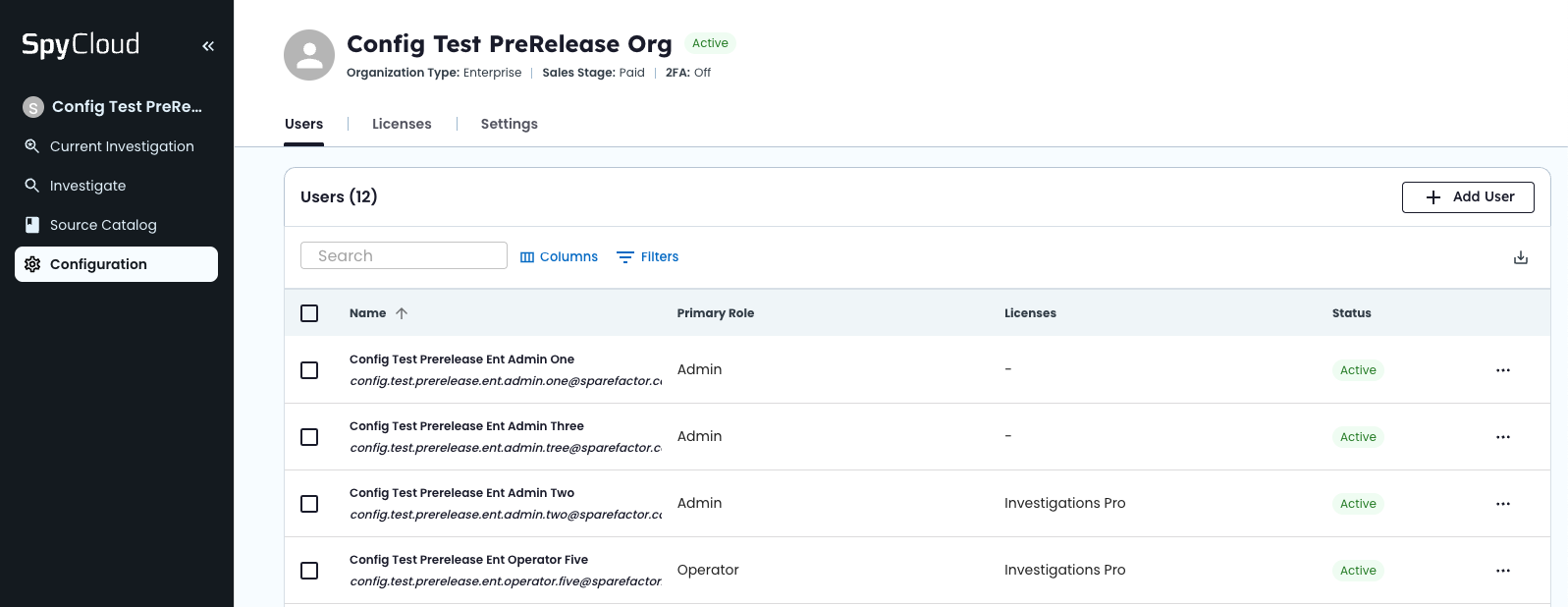Open the Columns selector
Screen dimensions: 1568x607
[x=559, y=256]
